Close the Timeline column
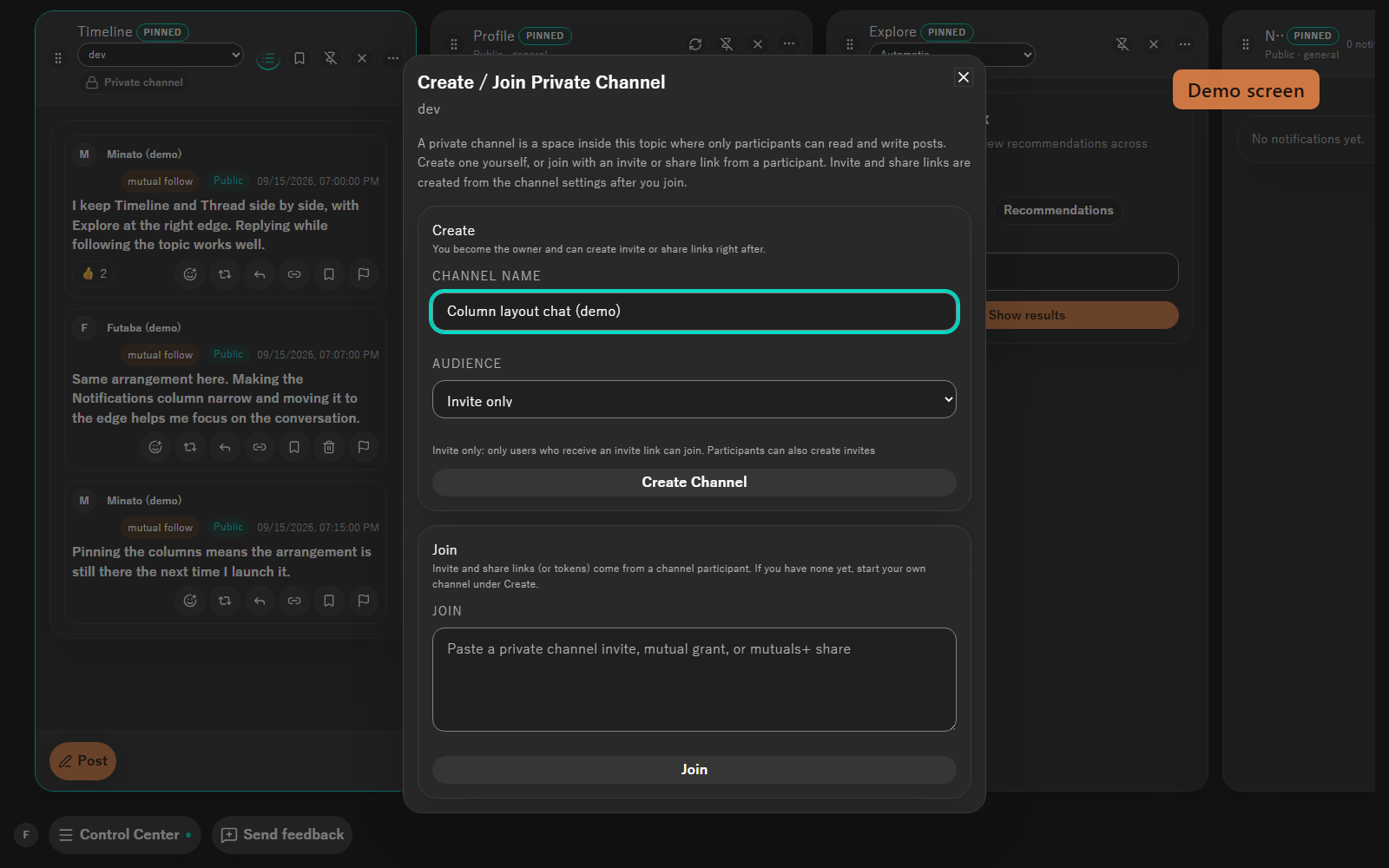This screenshot has width=1389, height=868. coord(362,58)
